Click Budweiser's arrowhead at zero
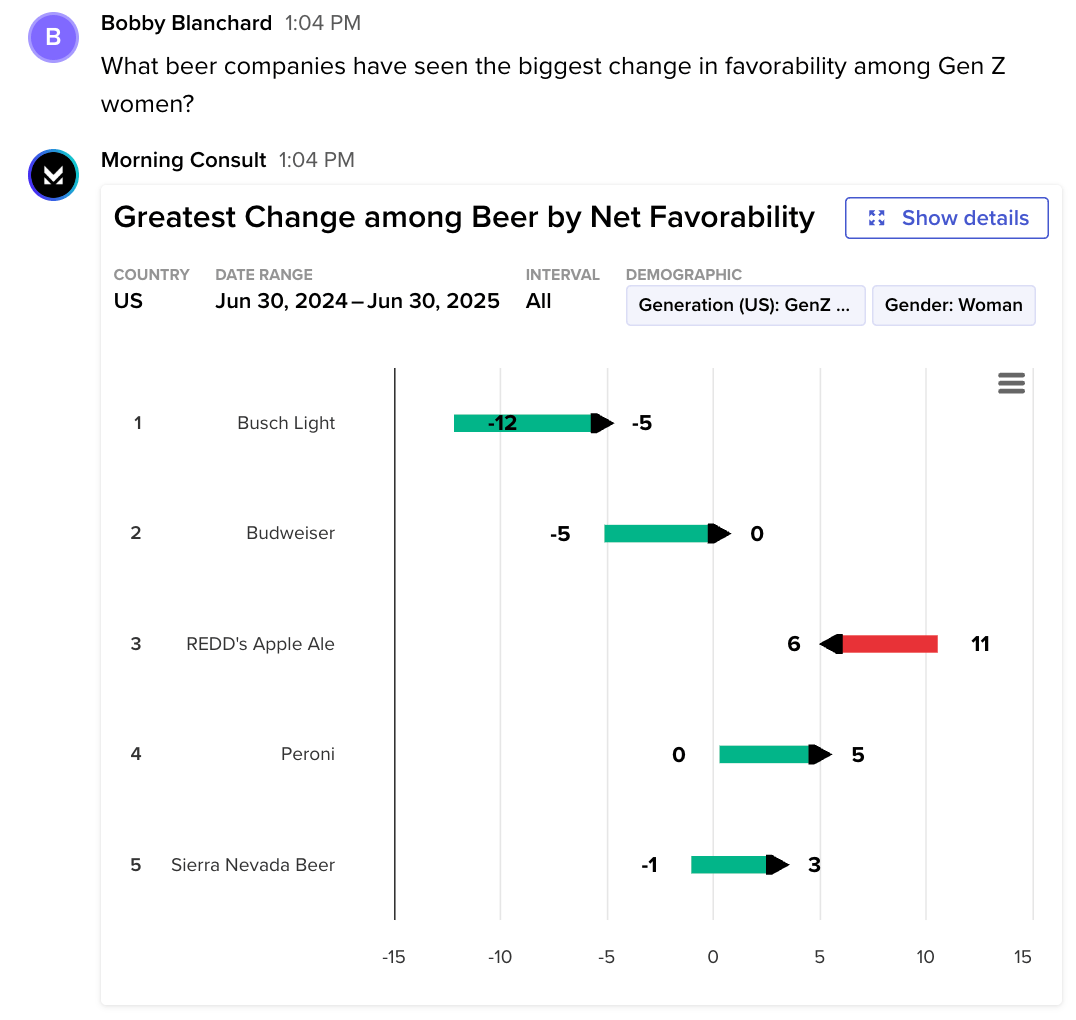 [719, 533]
